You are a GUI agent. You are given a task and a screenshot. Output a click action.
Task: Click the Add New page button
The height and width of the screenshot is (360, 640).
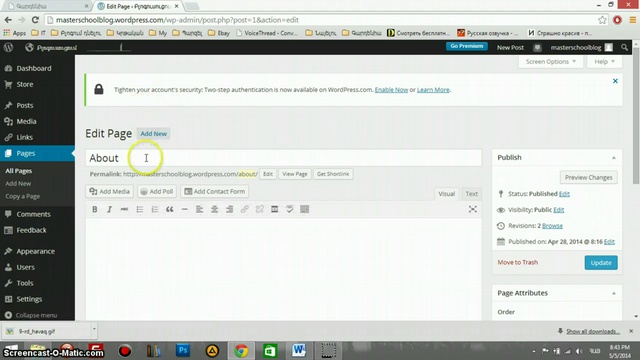(153, 133)
